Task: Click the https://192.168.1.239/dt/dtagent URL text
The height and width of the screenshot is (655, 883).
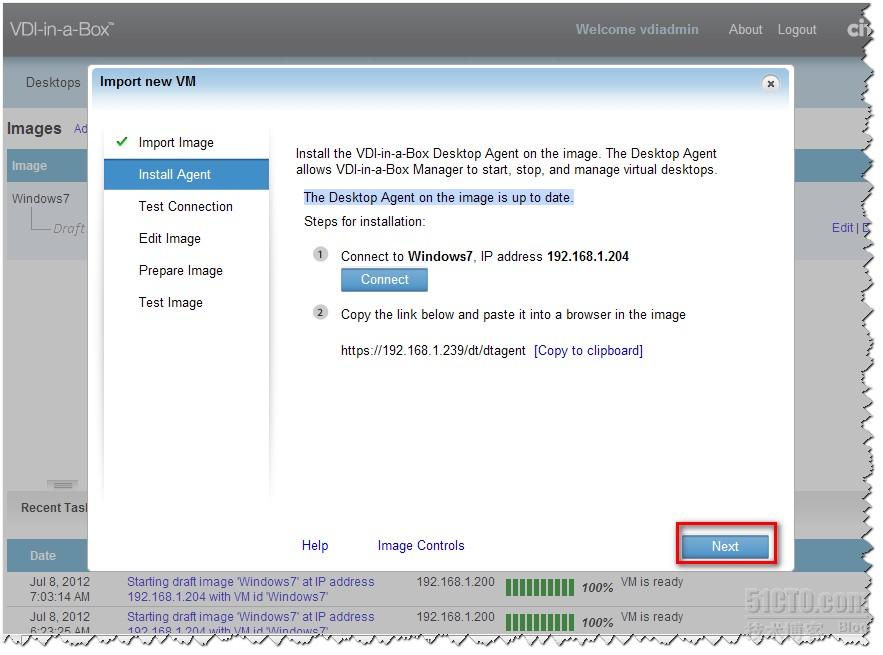Action: point(433,350)
